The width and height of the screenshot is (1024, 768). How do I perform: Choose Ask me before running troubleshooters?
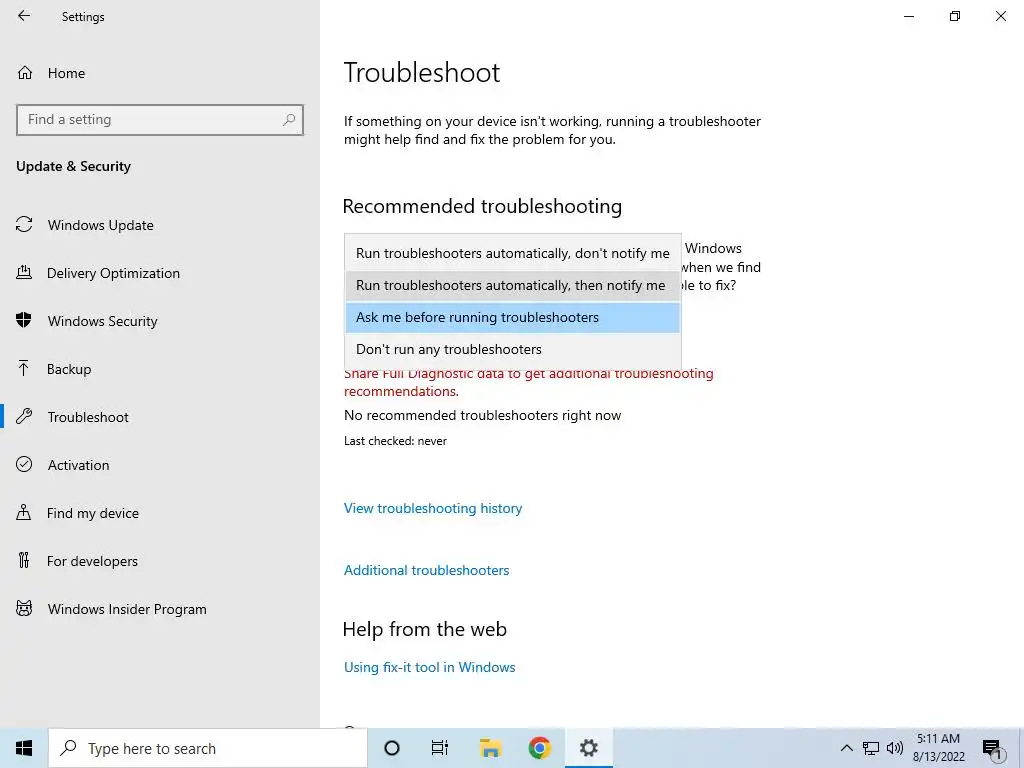[x=513, y=317]
